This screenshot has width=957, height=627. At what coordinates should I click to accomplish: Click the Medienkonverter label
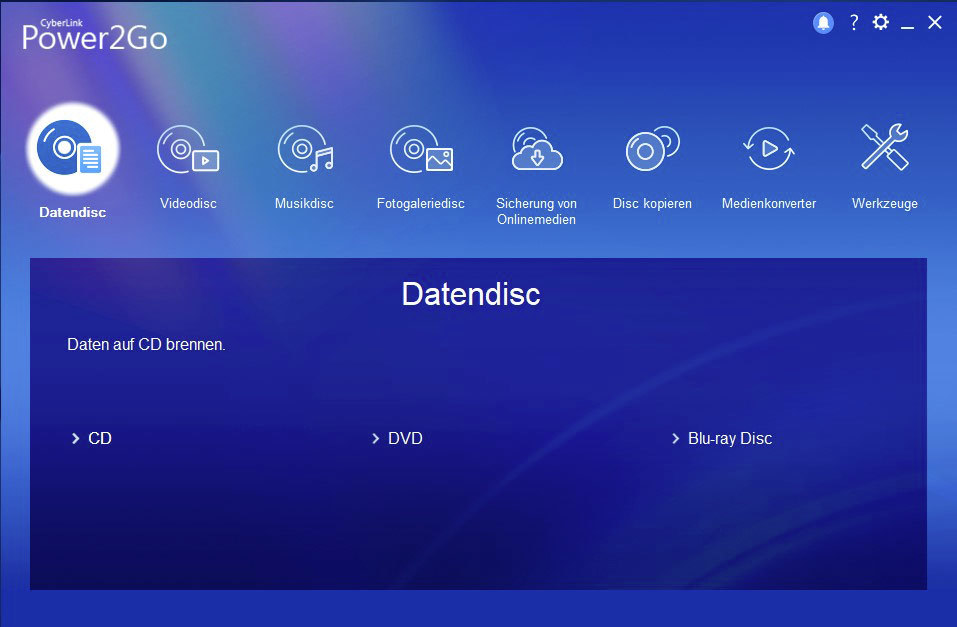(769, 203)
